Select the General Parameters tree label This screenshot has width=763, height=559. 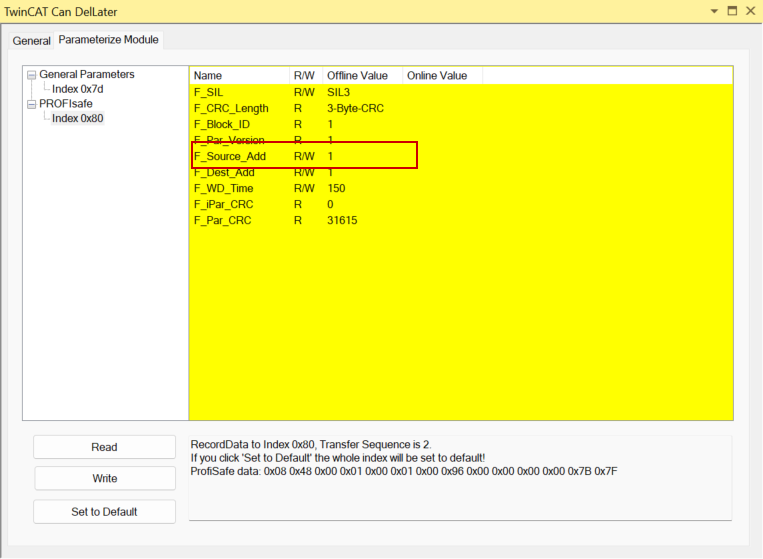tap(87, 74)
